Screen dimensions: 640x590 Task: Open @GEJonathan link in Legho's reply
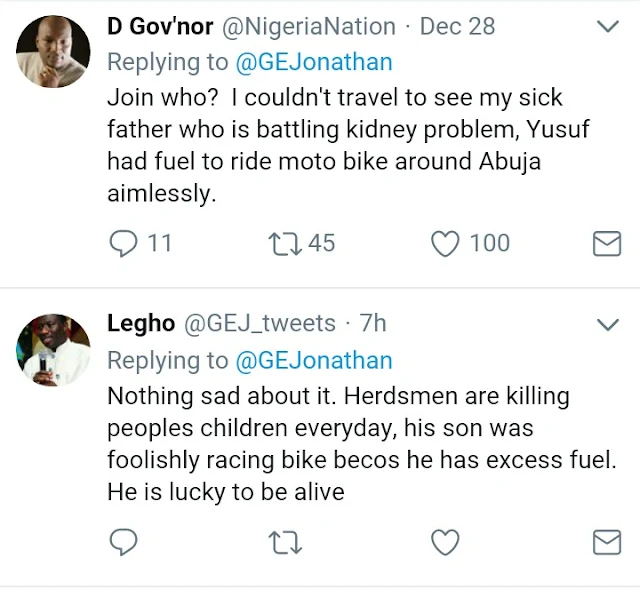point(314,360)
